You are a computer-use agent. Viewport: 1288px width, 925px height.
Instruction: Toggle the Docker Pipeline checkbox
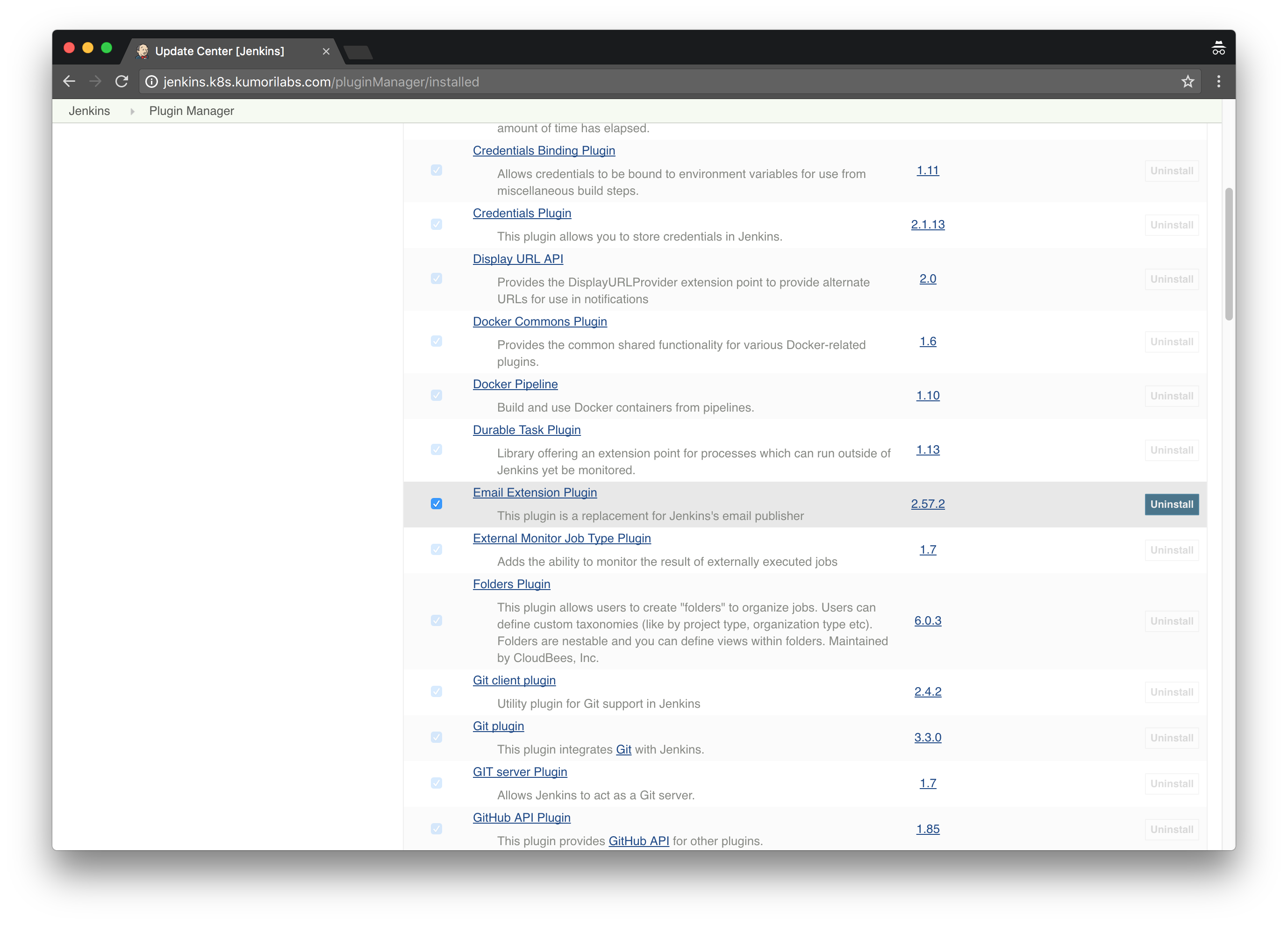(x=436, y=395)
